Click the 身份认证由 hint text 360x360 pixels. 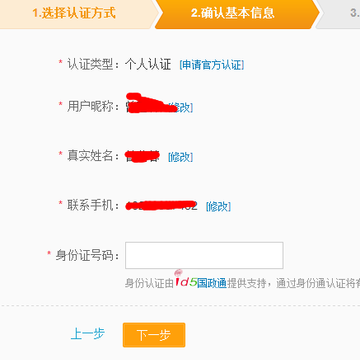[x=149, y=284]
